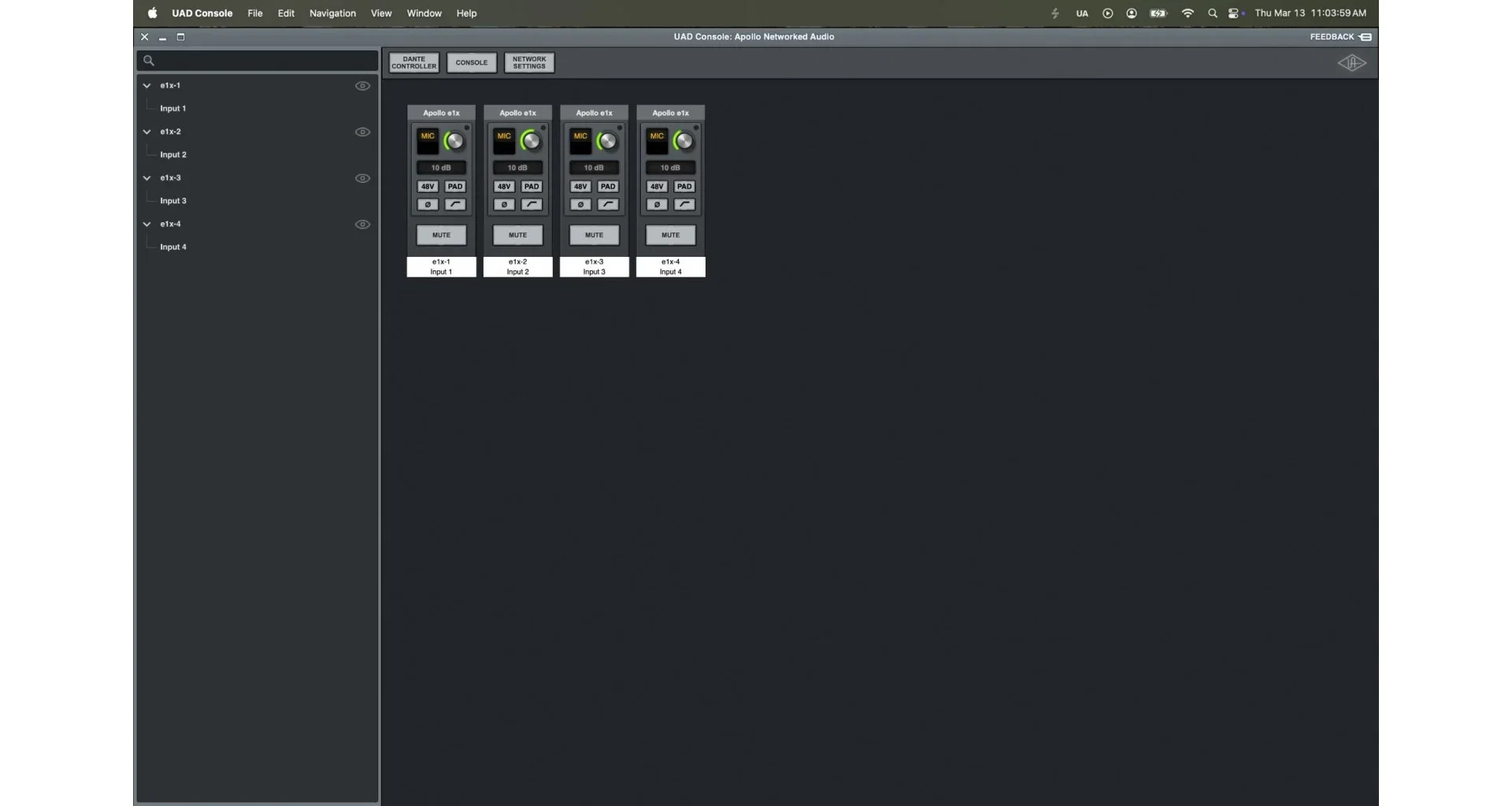
Task: Enable low-cut filter icon on e1x-1
Action: coord(455,205)
